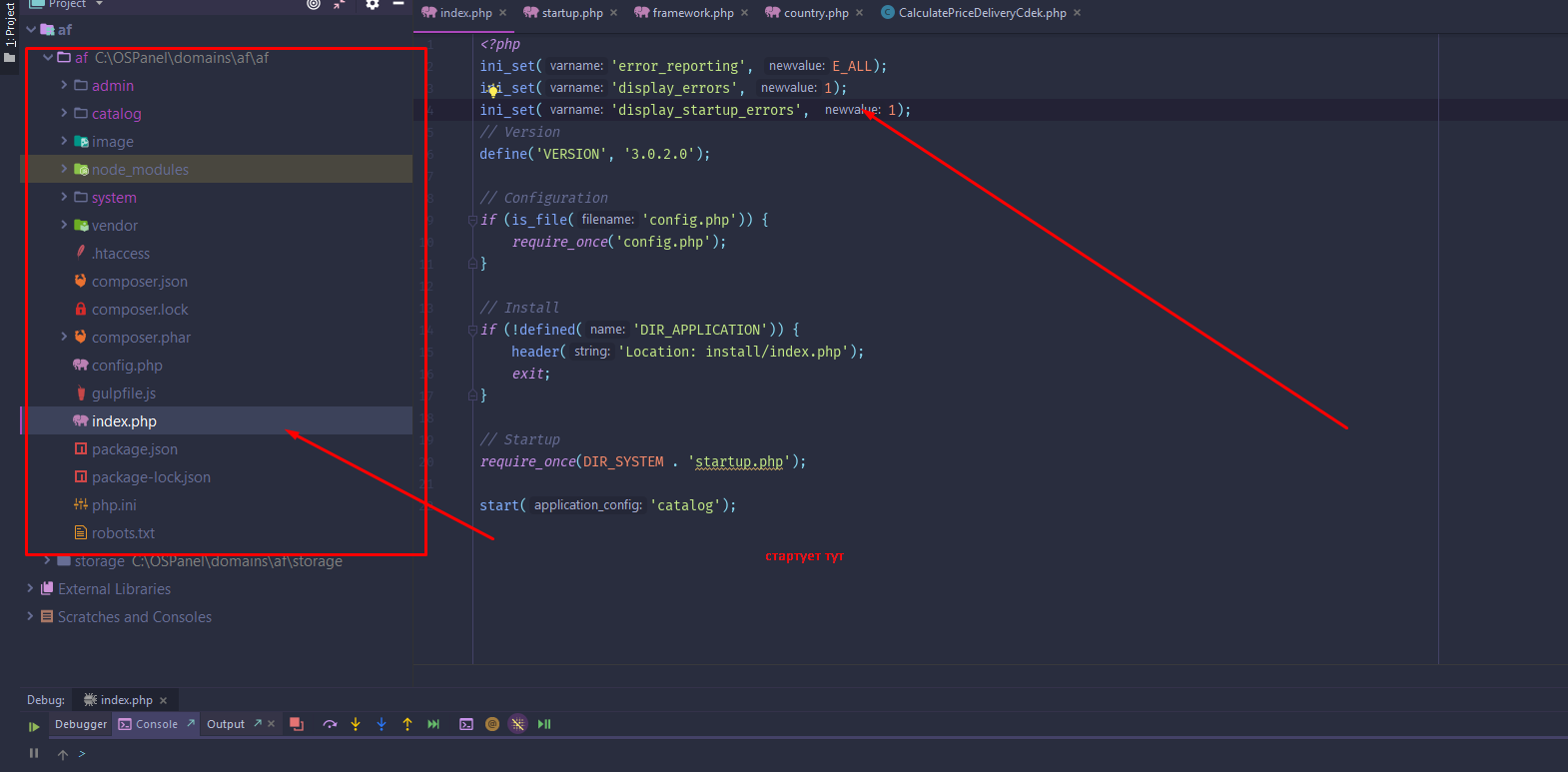
Task: Toggle the highlighted Mute Breakpoints icon
Action: pyautogui.click(x=517, y=724)
